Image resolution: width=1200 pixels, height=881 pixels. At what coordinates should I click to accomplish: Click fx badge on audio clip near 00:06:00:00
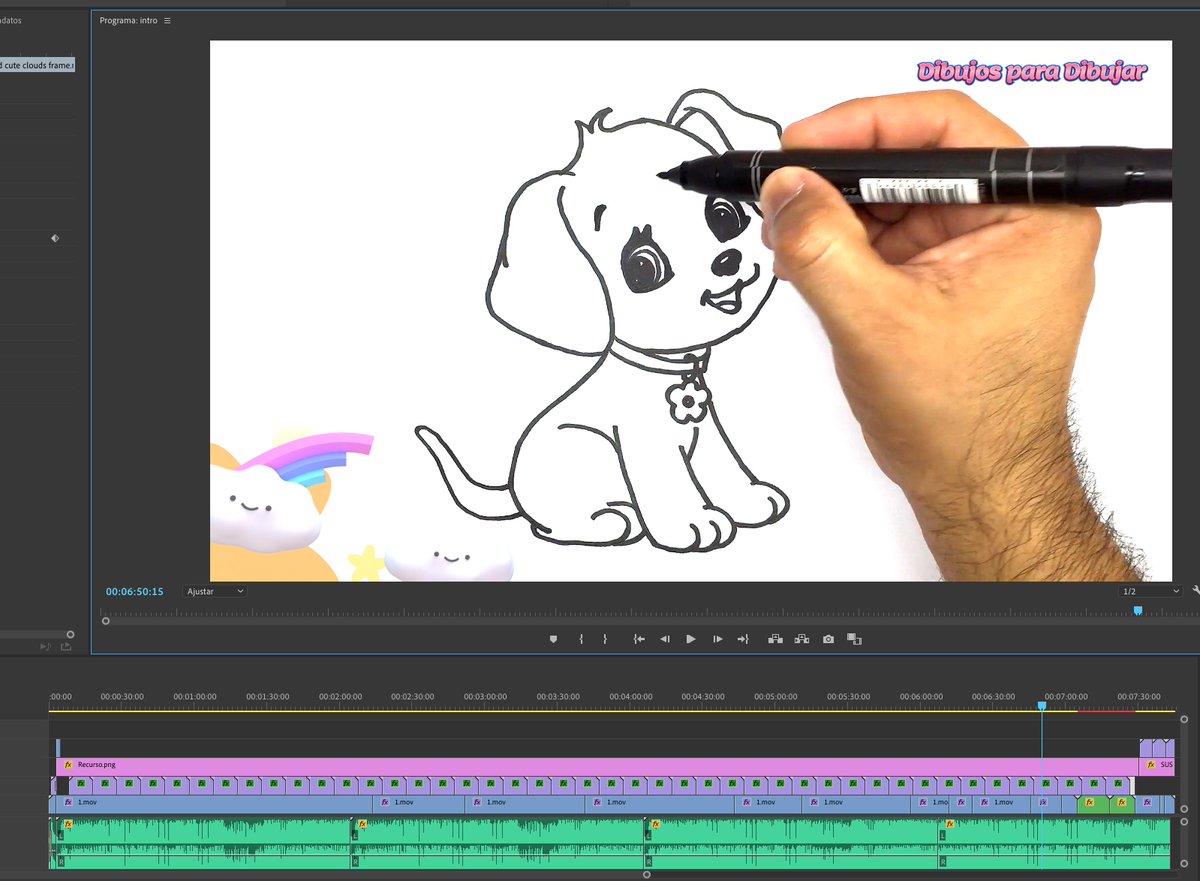click(949, 825)
